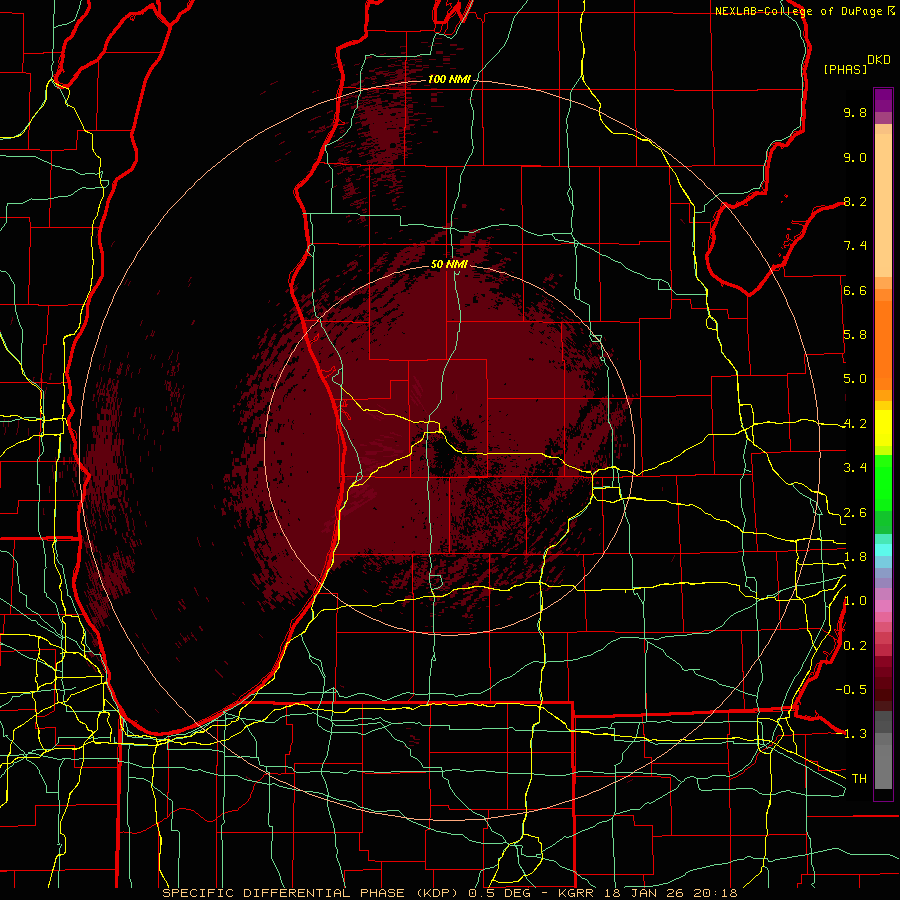Click the 50 NMI range ring label
Screen dimensions: 900x900
tap(449, 264)
